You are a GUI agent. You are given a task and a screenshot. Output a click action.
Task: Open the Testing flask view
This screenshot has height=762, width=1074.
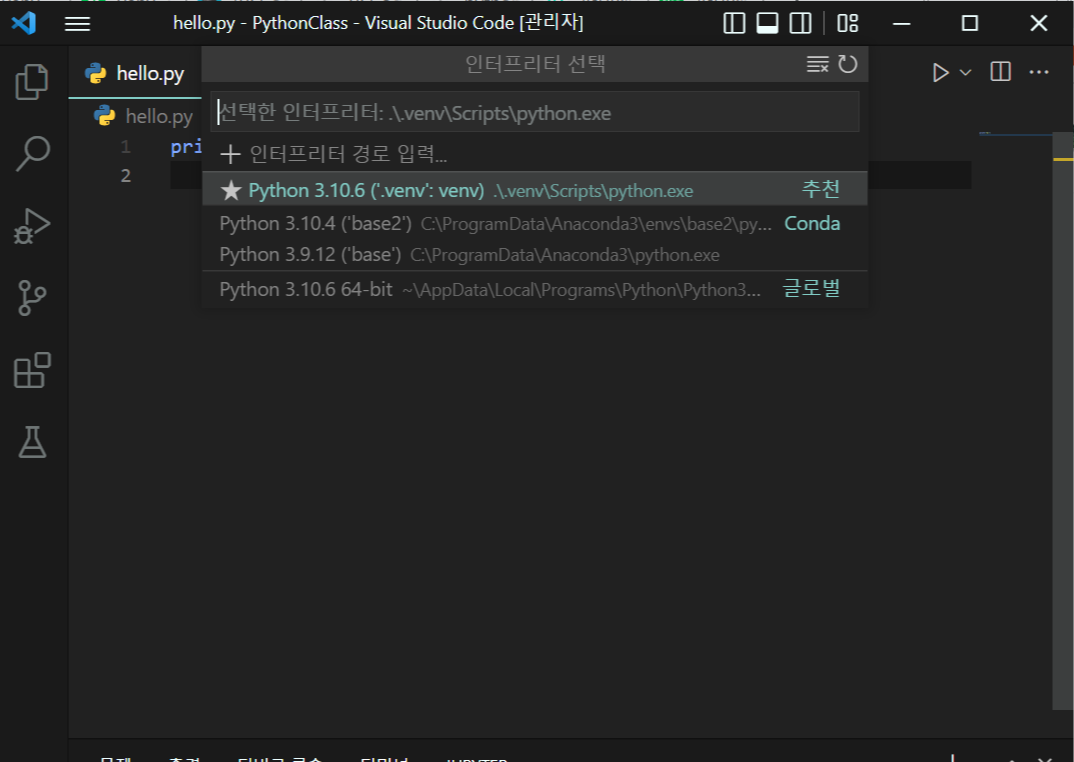(x=32, y=442)
